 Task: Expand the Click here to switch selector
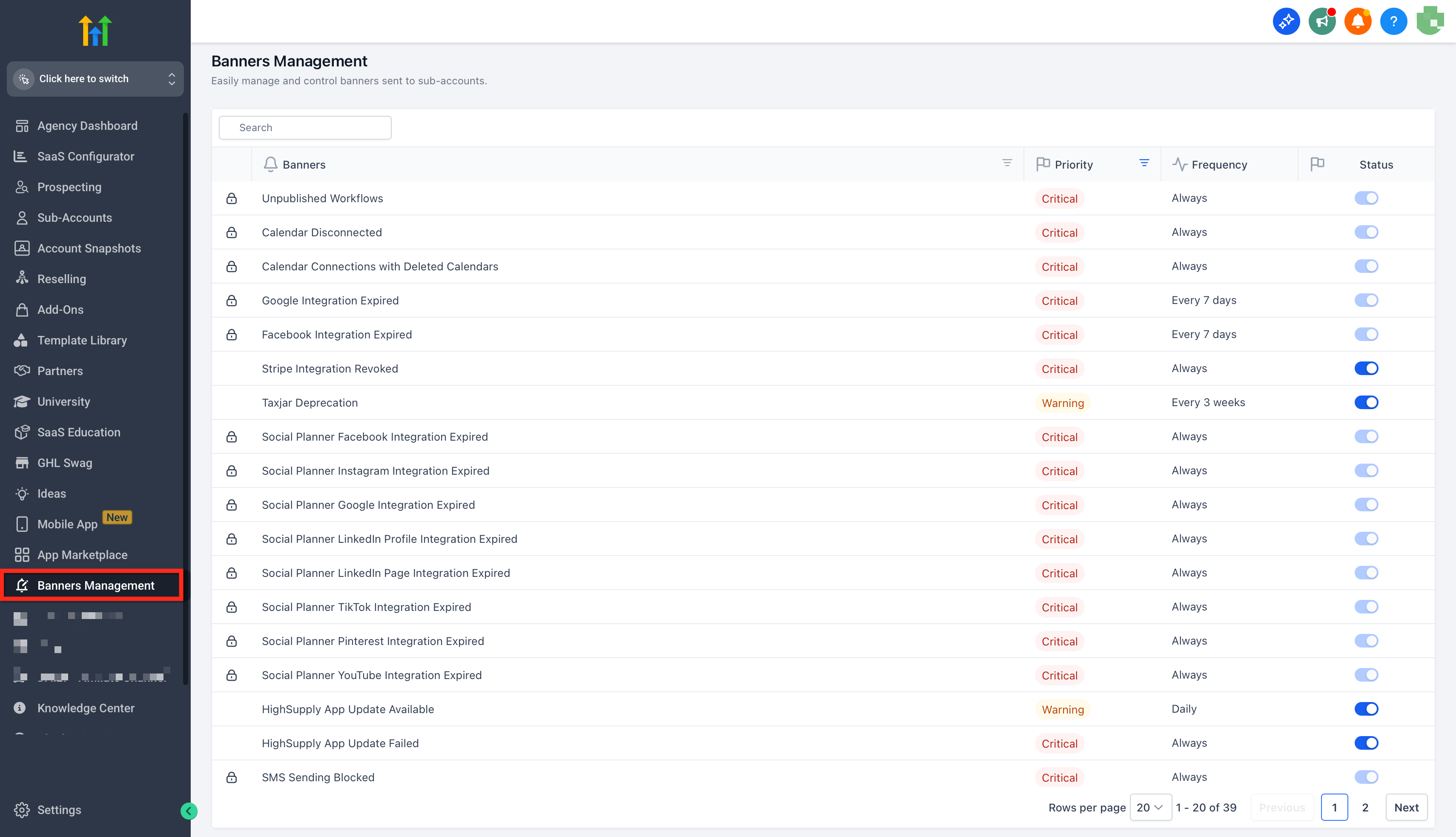[x=95, y=79]
